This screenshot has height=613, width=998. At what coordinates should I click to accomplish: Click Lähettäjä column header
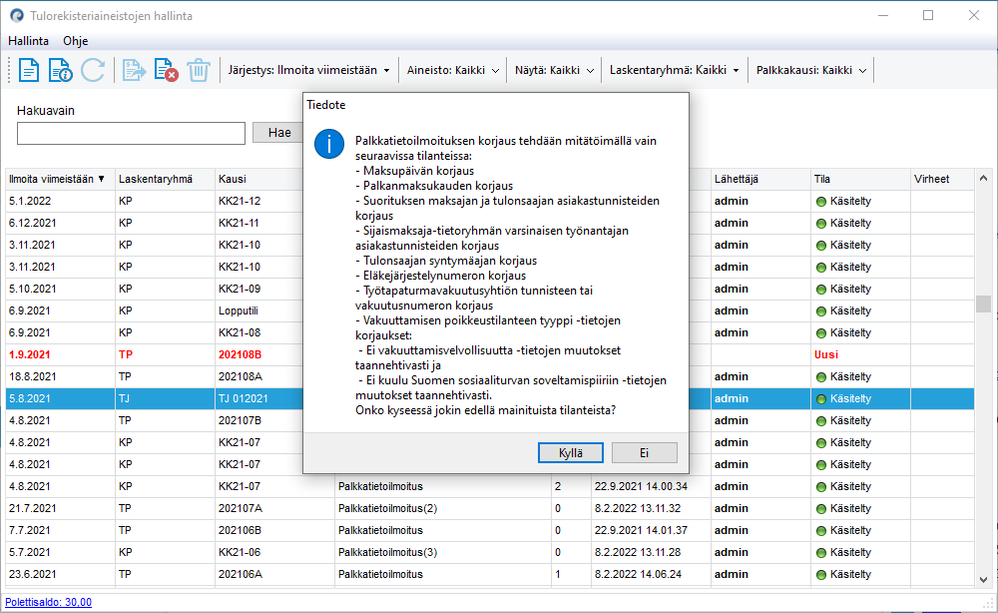click(761, 180)
